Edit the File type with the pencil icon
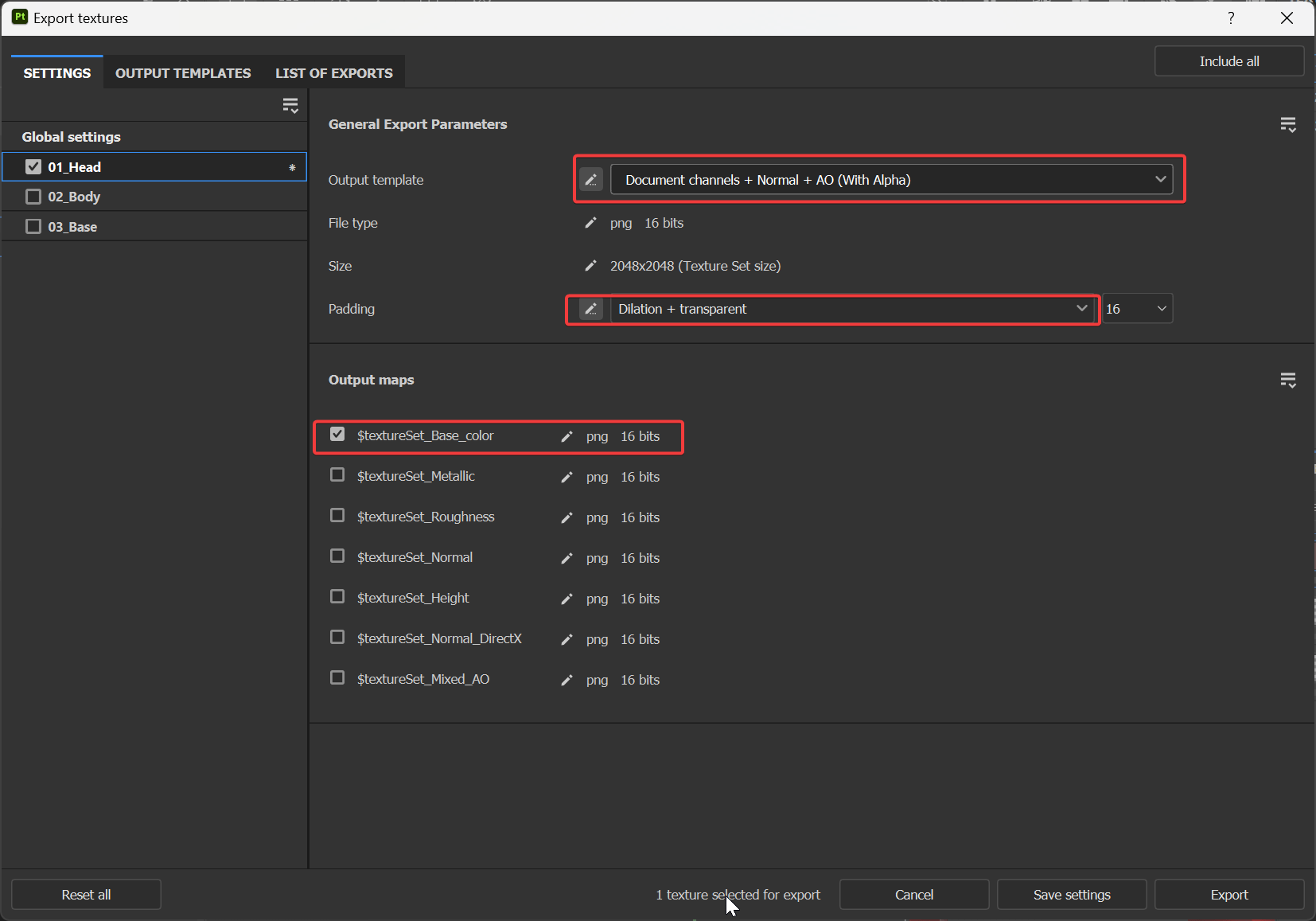The image size is (1316, 921). coord(591,223)
